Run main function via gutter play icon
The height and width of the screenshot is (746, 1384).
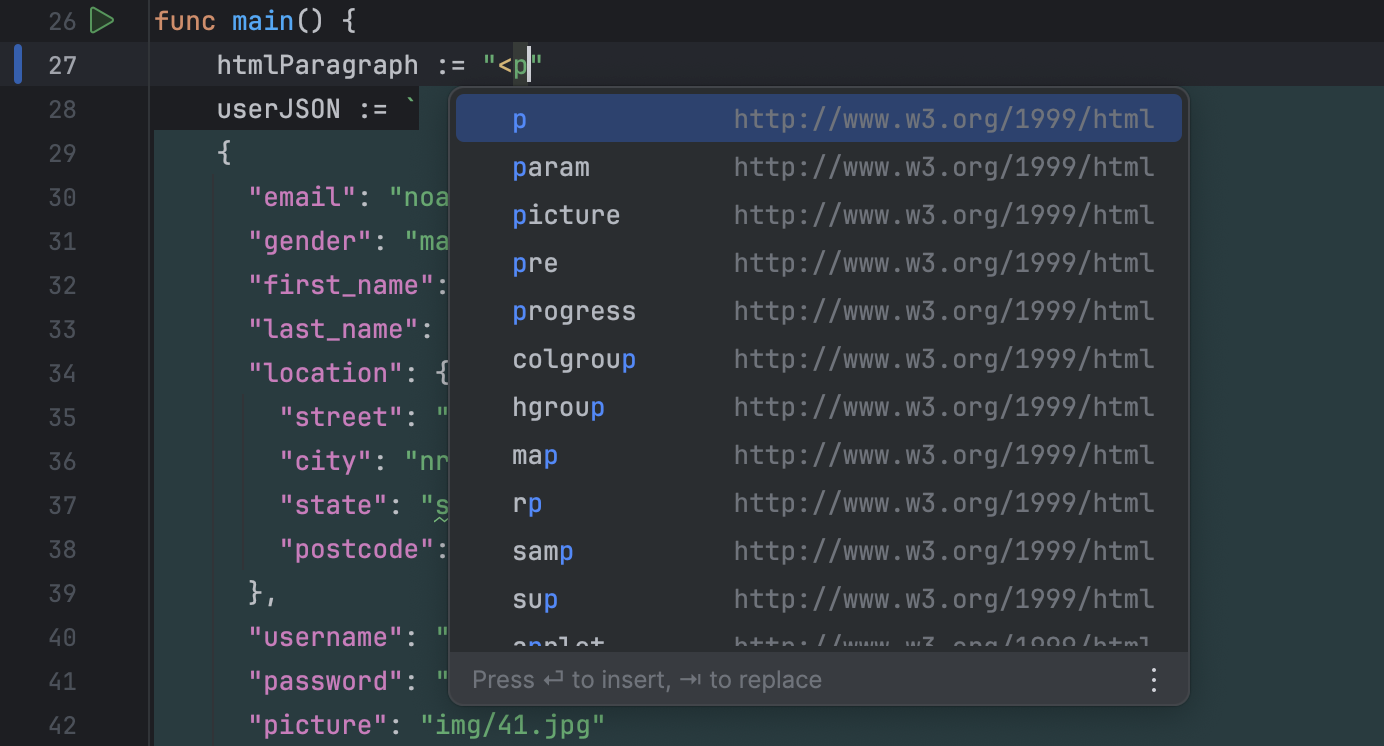tap(101, 20)
